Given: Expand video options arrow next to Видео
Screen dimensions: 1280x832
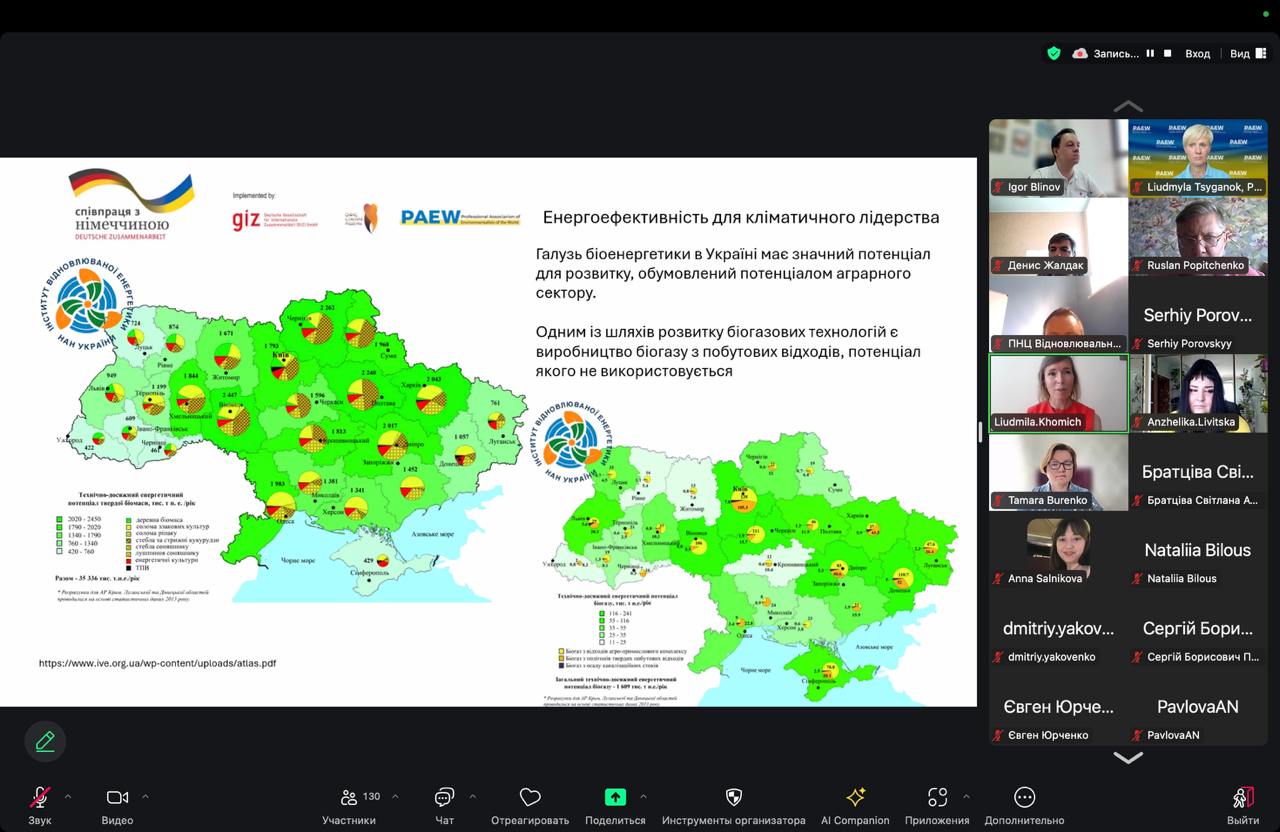Looking at the screenshot, I should [145, 797].
